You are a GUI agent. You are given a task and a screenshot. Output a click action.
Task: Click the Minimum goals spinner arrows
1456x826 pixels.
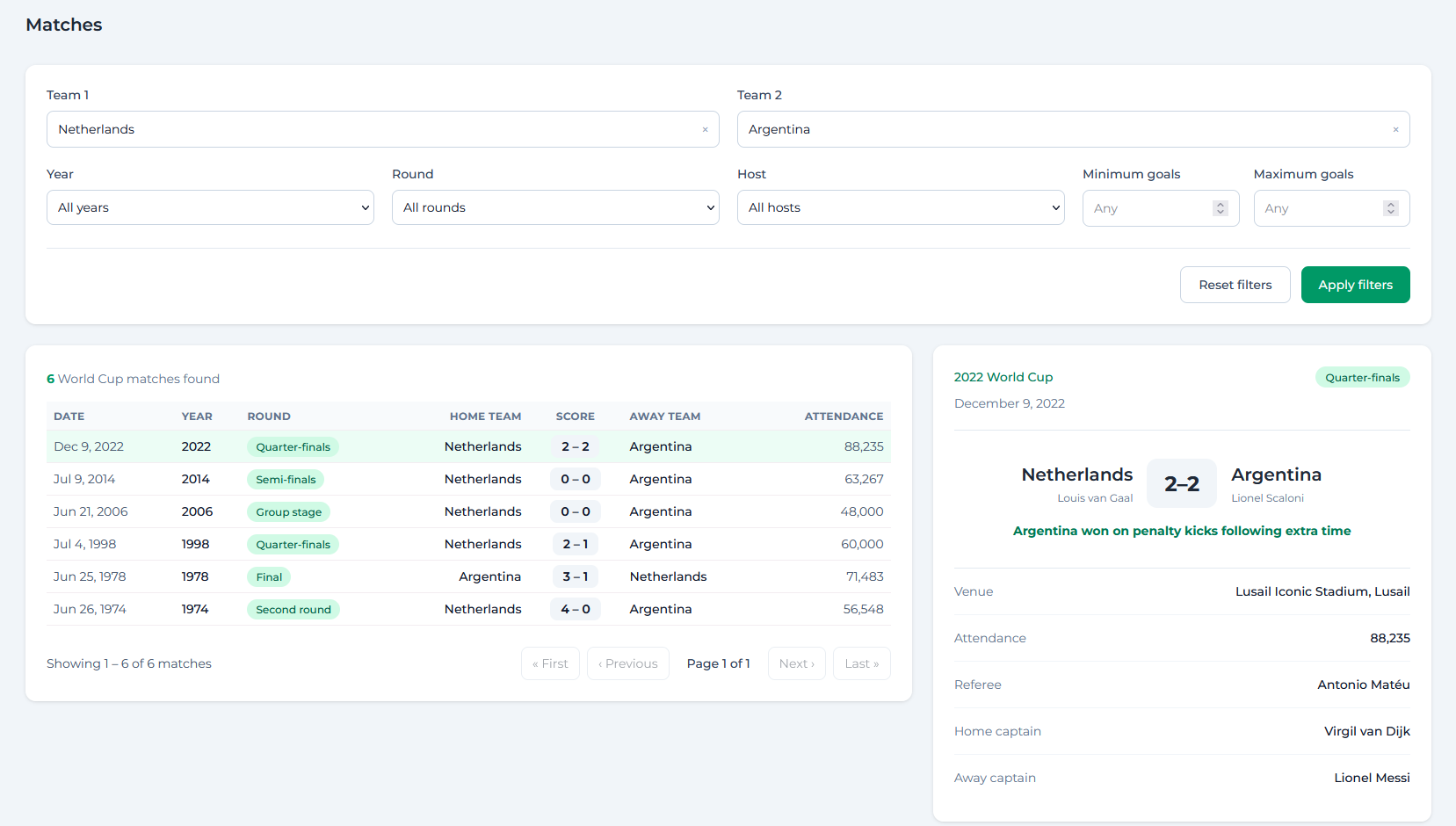[x=1220, y=208]
